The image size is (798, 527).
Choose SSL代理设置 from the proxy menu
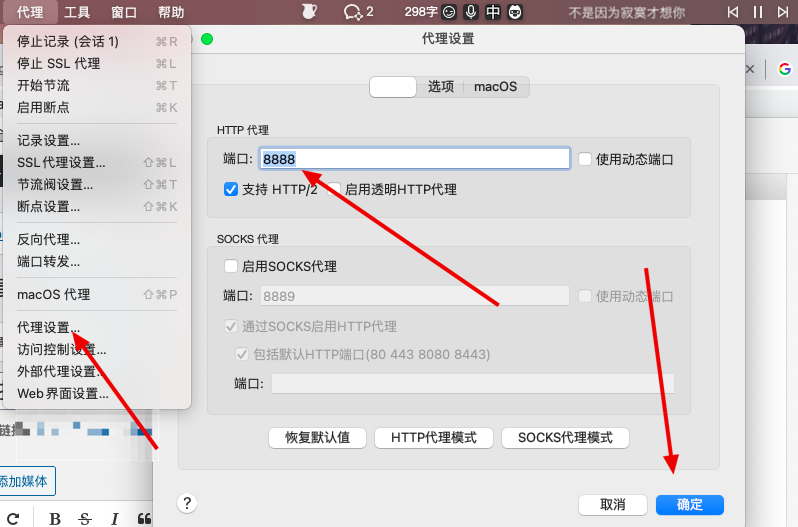tap(61, 163)
